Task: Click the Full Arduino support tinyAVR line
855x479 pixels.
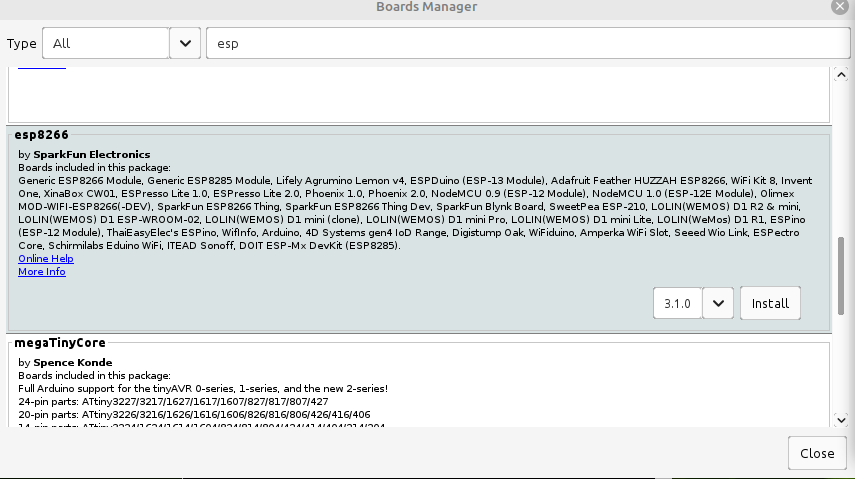Action: click(203, 388)
